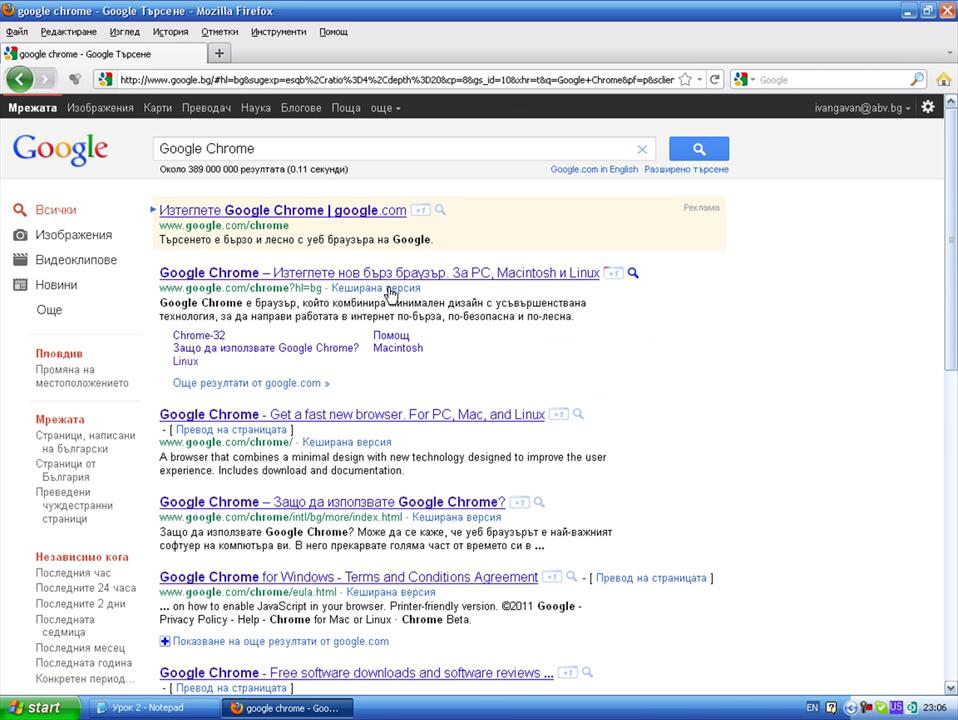Select 'Изображения' in the left sidebar
Screen dimensions: 958x720
(73, 235)
